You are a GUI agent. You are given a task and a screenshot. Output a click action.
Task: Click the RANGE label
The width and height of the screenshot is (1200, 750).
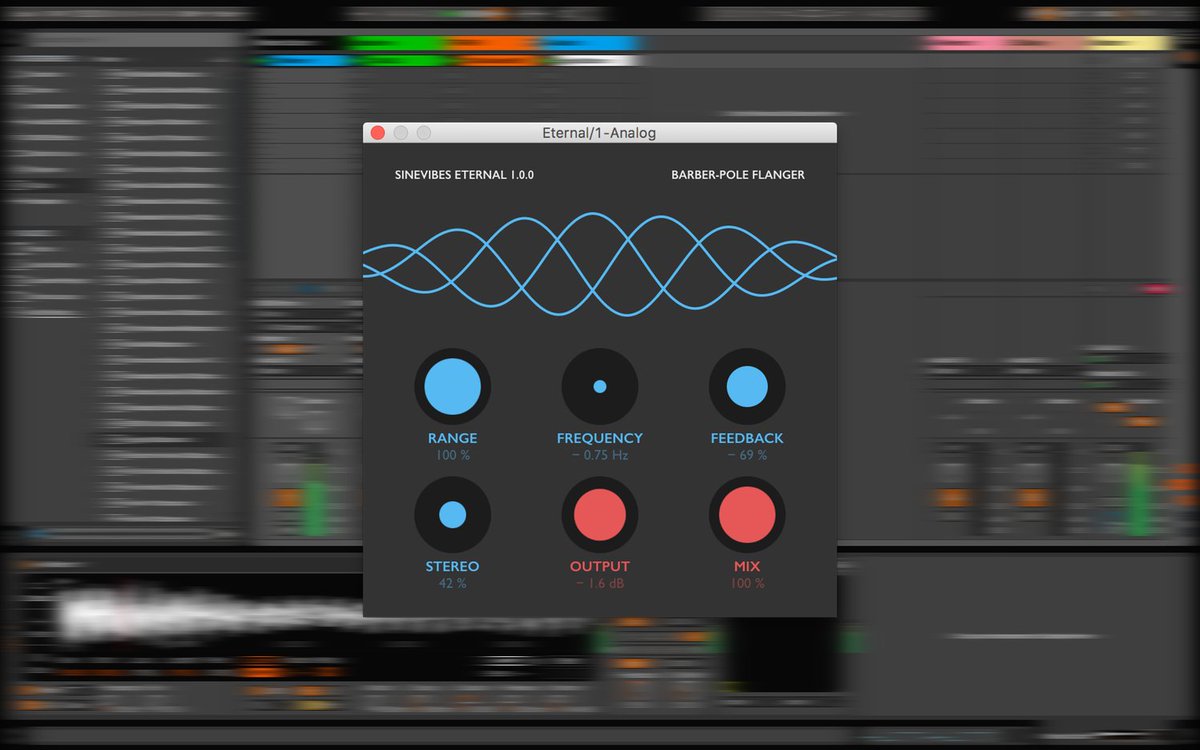[x=452, y=438]
